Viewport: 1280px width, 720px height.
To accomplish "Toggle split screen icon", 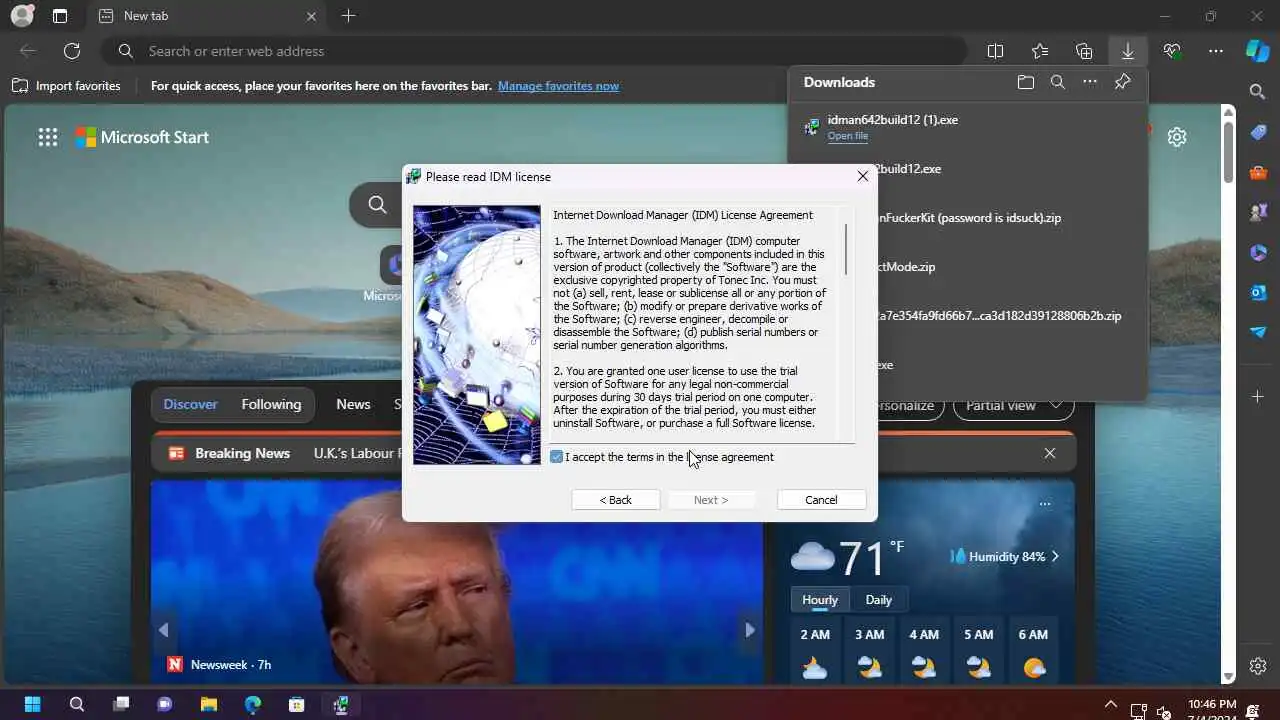I will point(996,51).
